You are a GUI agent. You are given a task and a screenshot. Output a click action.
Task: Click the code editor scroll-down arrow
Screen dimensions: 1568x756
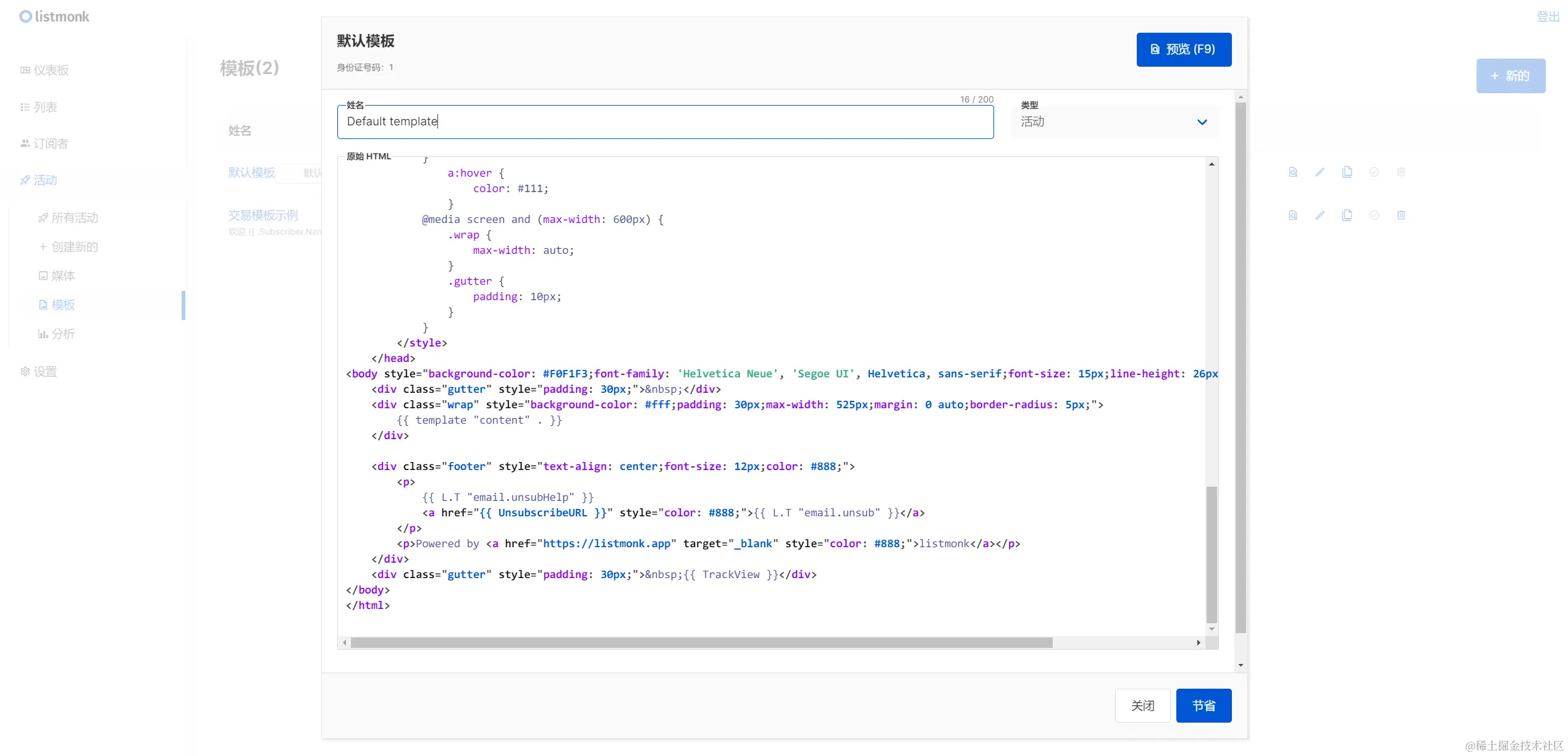pos(1212,629)
